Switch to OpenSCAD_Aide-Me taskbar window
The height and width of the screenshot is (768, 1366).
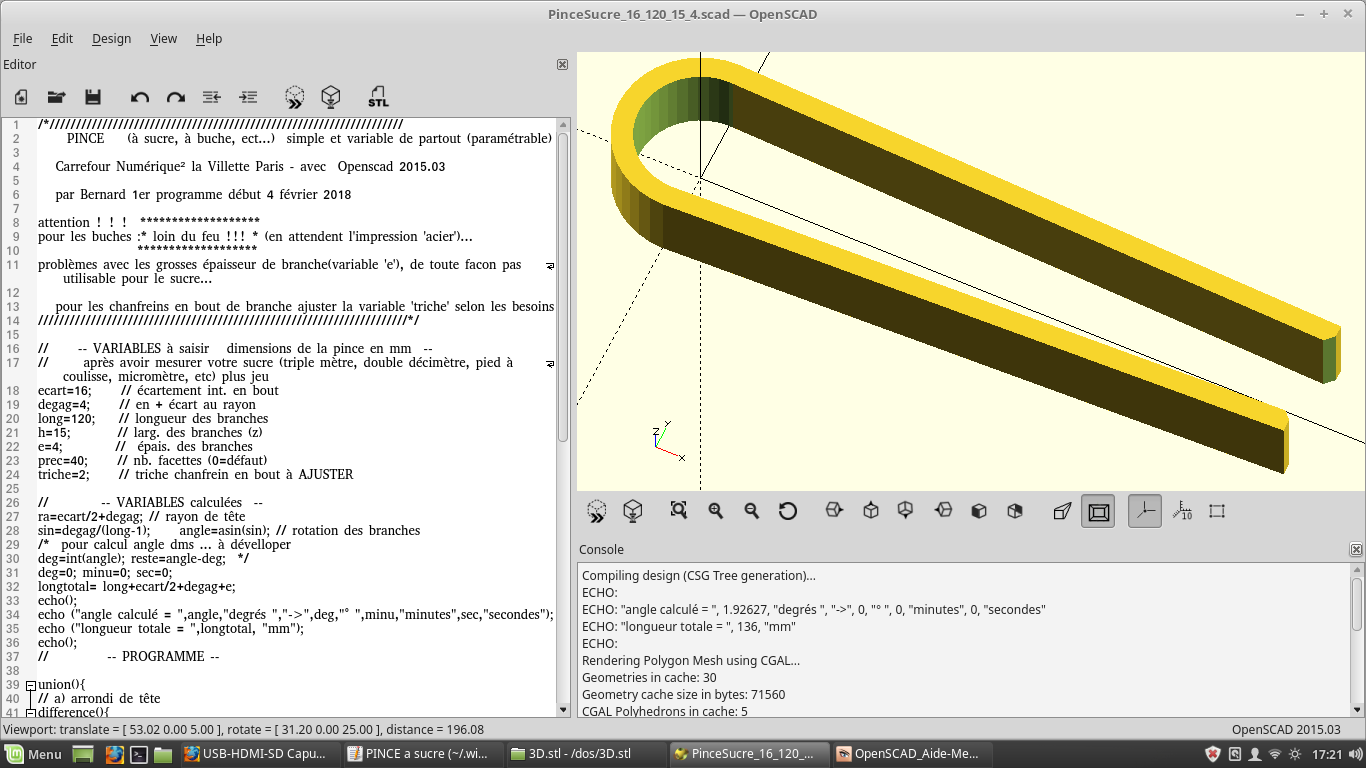pos(907,754)
